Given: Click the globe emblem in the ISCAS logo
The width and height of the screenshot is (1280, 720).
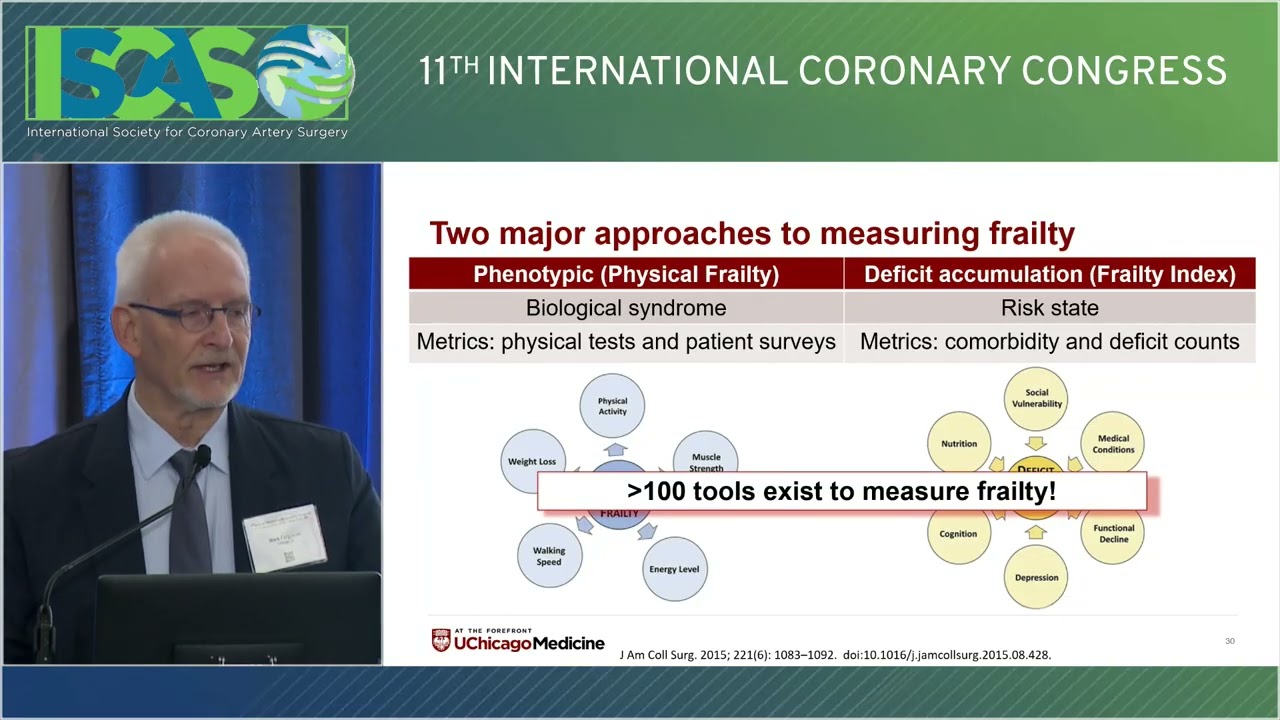Looking at the screenshot, I should (x=305, y=71).
